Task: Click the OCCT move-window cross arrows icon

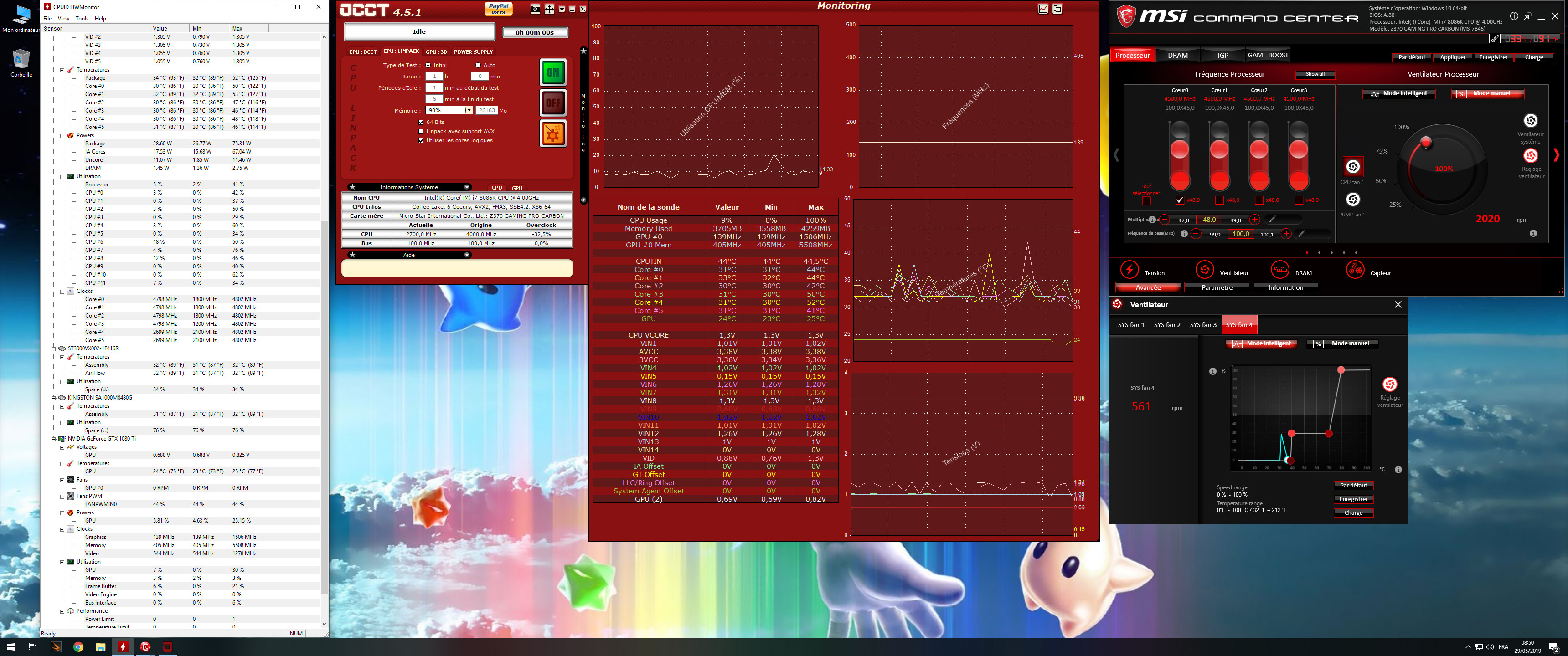Action: 549,9
